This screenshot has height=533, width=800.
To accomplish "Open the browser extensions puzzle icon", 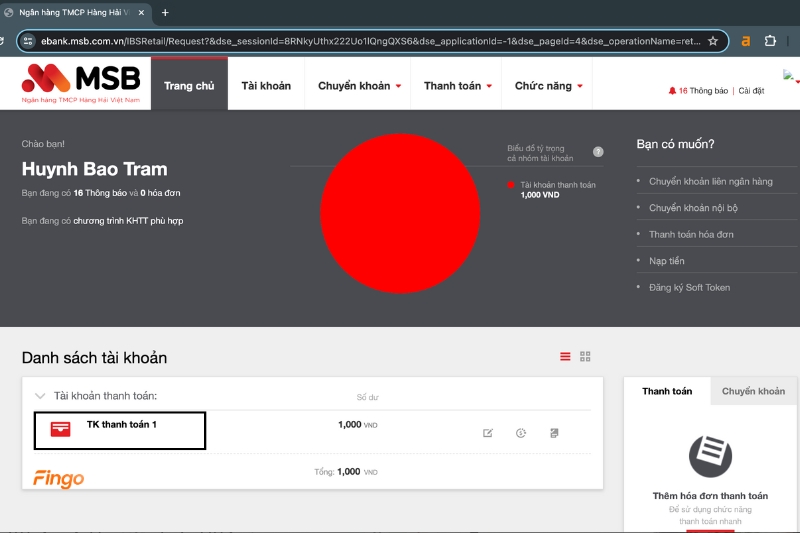I will [770, 41].
